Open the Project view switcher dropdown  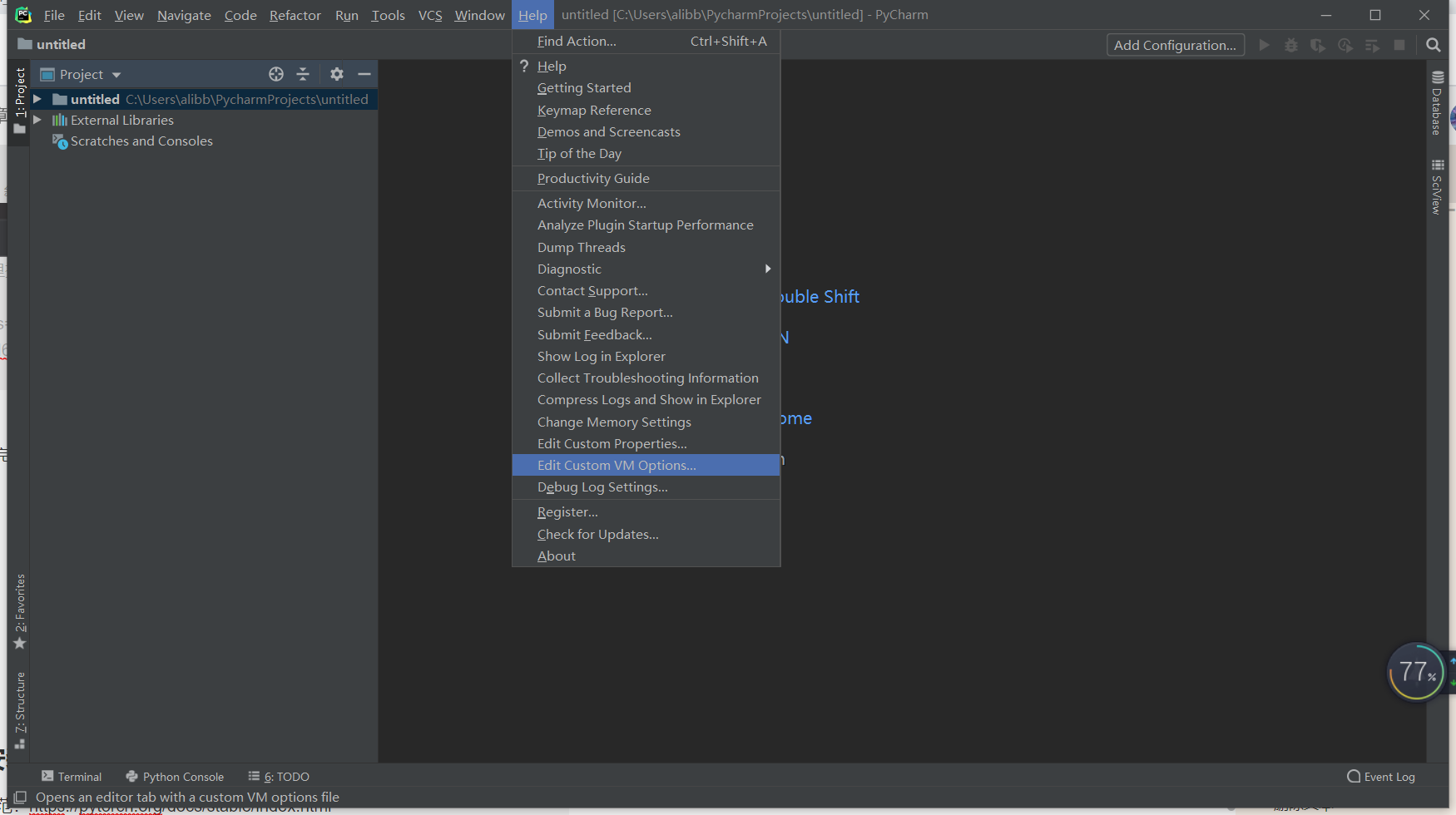click(x=115, y=74)
